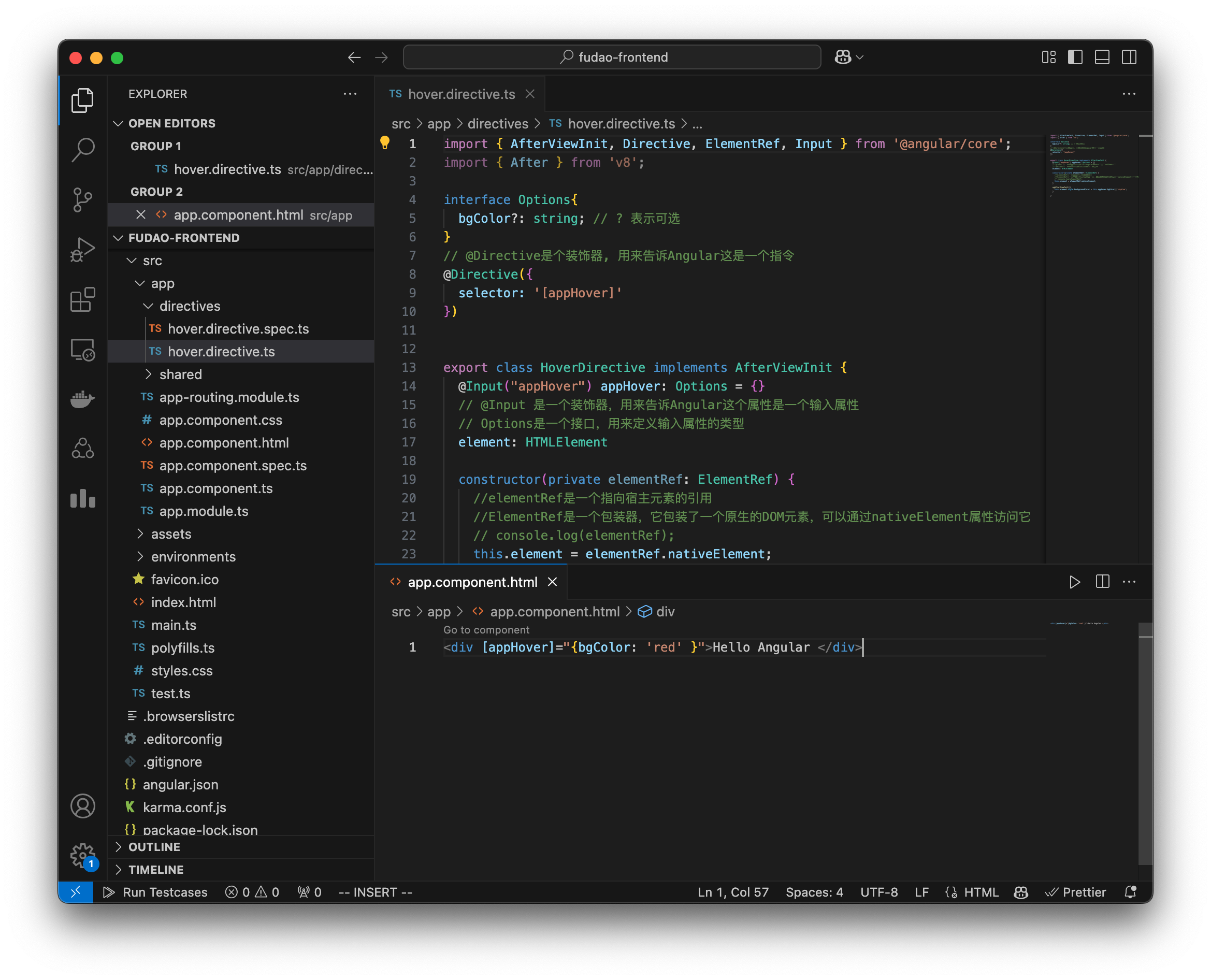Open the Manage settings gear
Image resolution: width=1211 pixels, height=980 pixels.
pos(83,856)
